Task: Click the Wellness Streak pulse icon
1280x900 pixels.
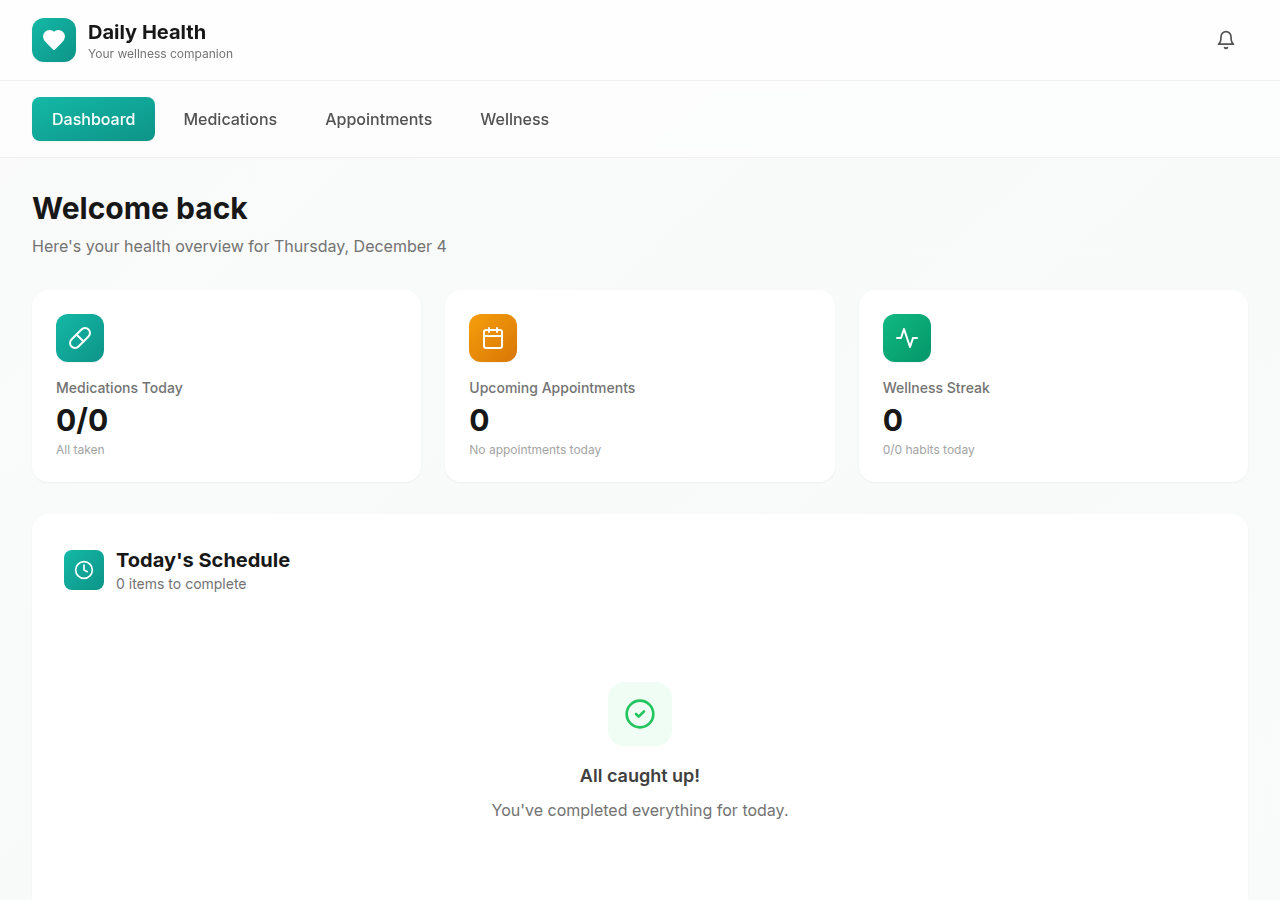Action: pyautogui.click(x=907, y=338)
